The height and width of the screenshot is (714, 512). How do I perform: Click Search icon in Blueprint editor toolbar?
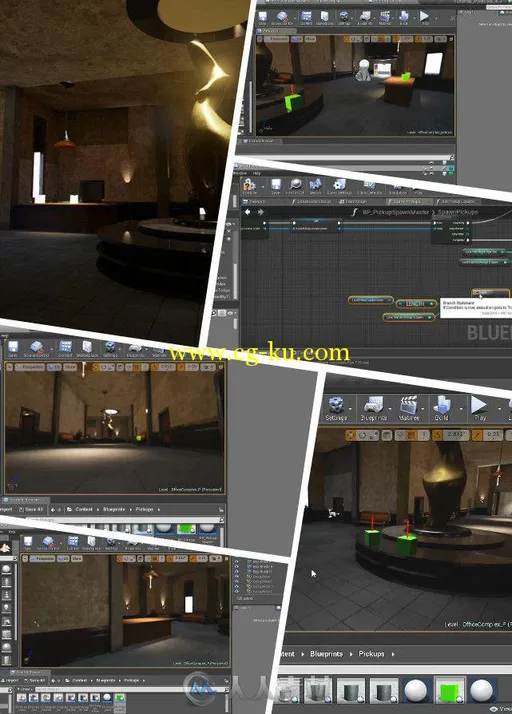pos(316,186)
